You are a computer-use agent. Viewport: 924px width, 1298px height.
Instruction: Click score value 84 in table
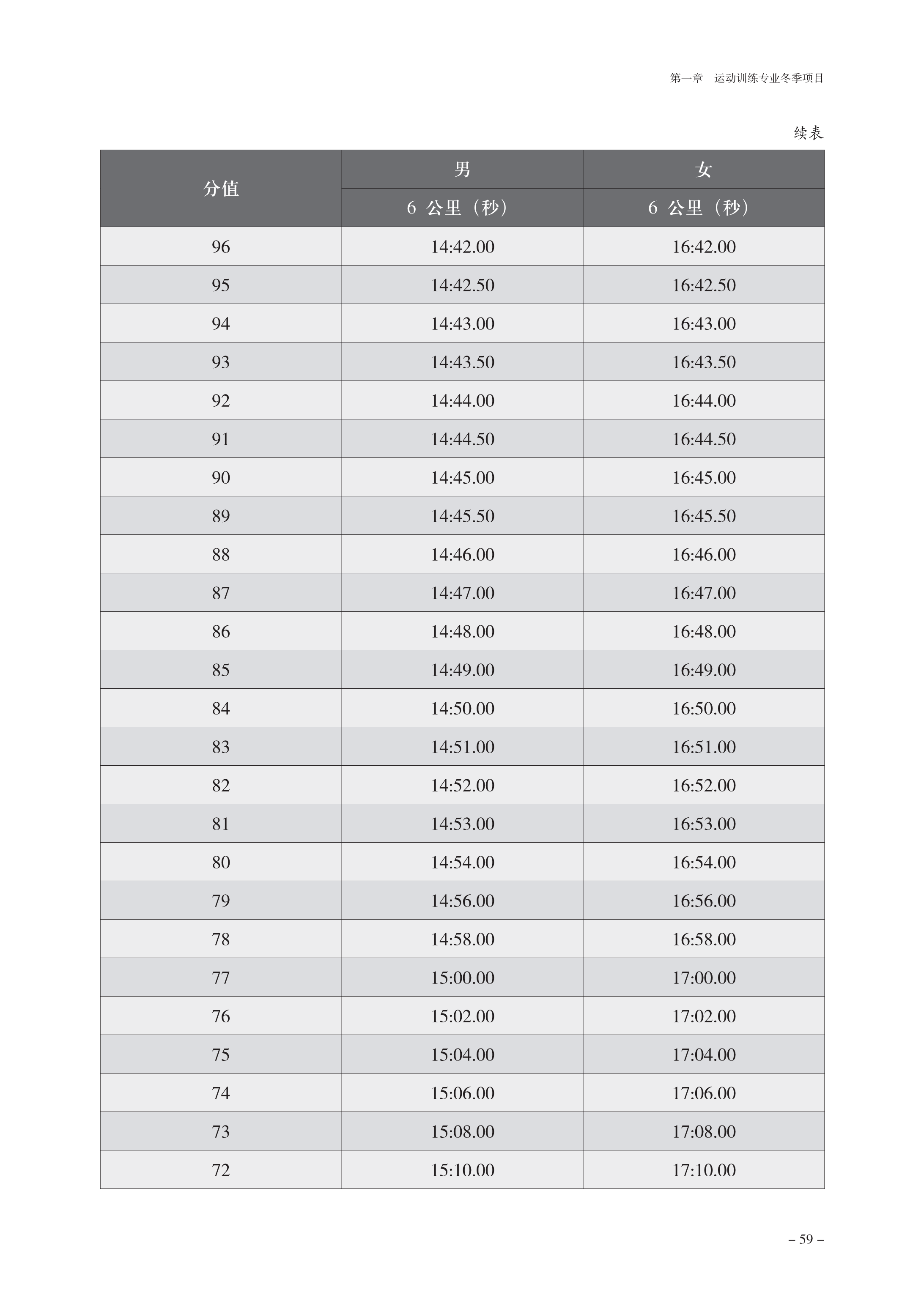pos(221,708)
